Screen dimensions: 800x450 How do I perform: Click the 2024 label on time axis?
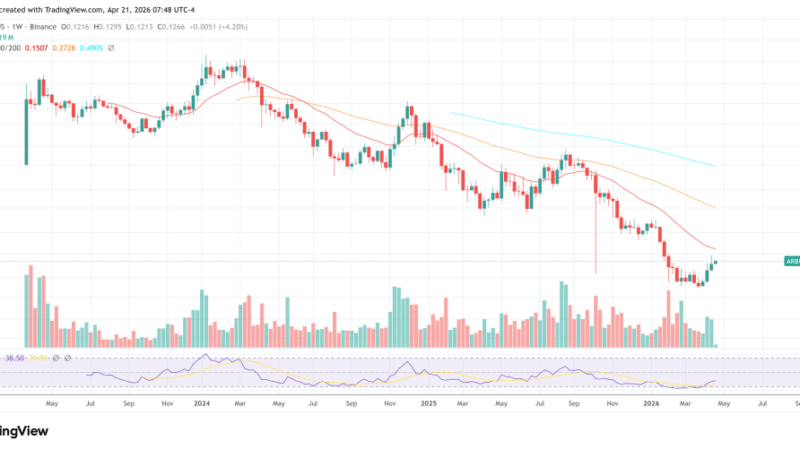[201, 403]
